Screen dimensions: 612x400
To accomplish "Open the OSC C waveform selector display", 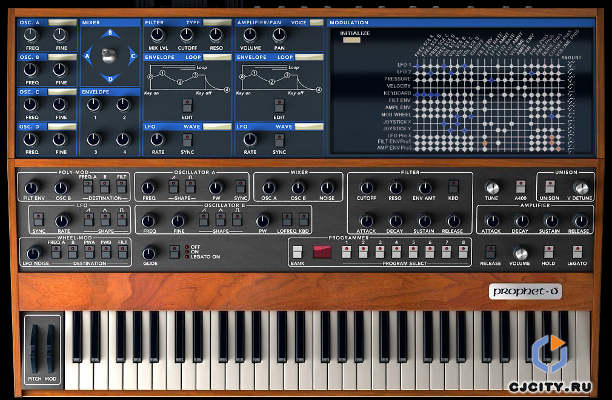I will click(x=62, y=92).
